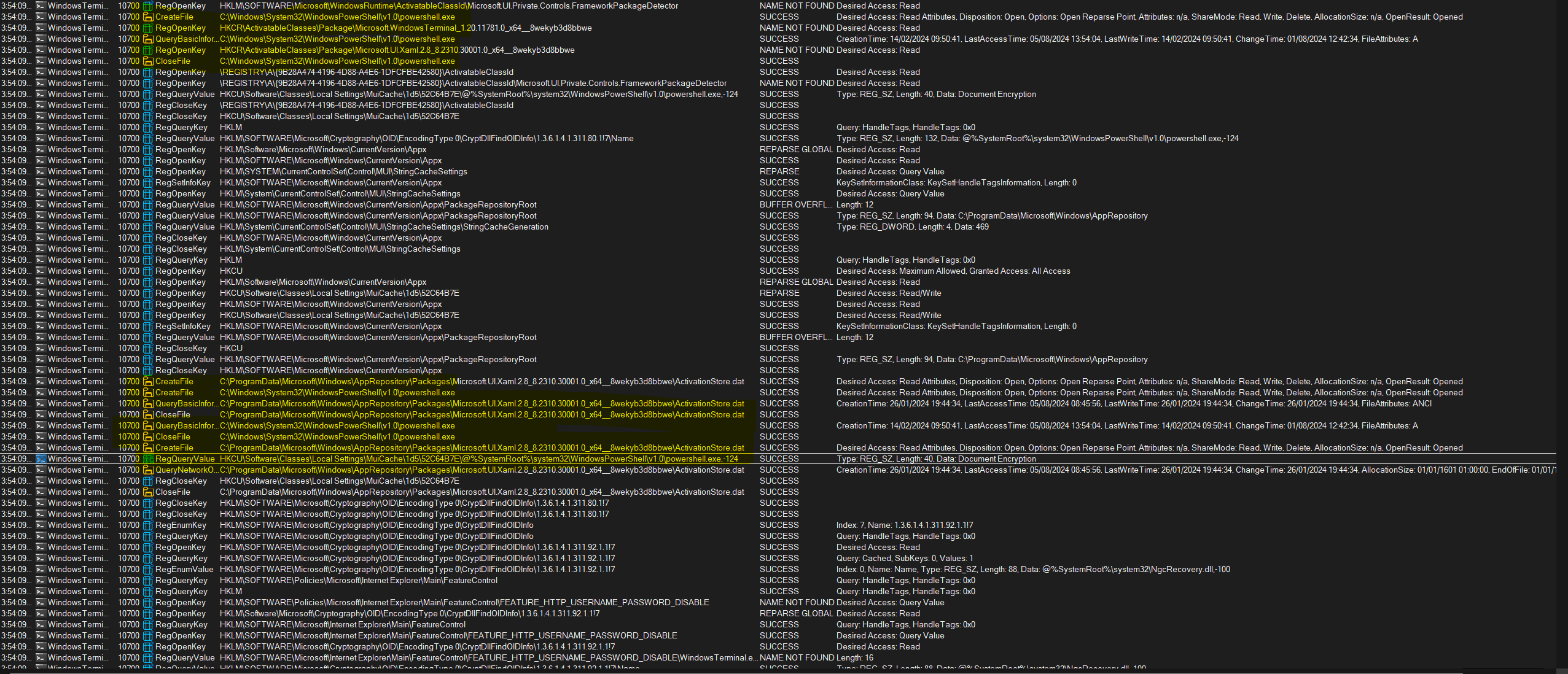
Task: Click detail 'Type: REG_SZ, Length: 132' powershell.exe,-124
Action: (x=1037, y=138)
